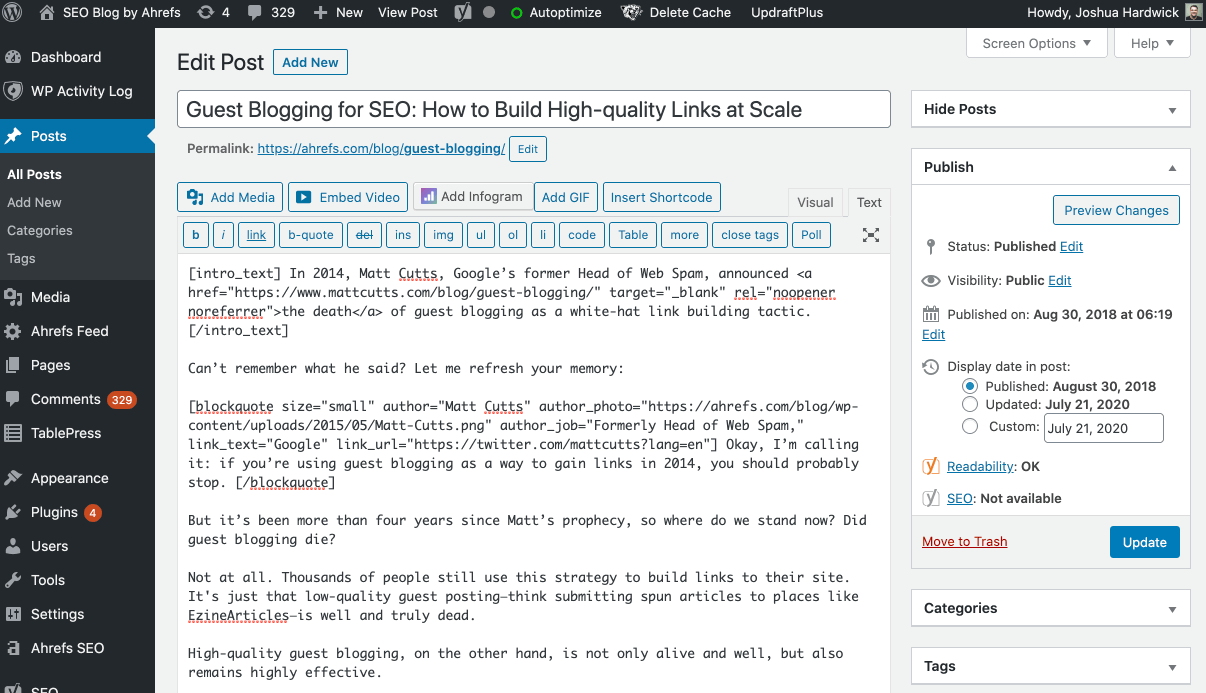Open pending updates via the refresh icon
Viewport: 1206px width, 693px height.
[207, 13]
